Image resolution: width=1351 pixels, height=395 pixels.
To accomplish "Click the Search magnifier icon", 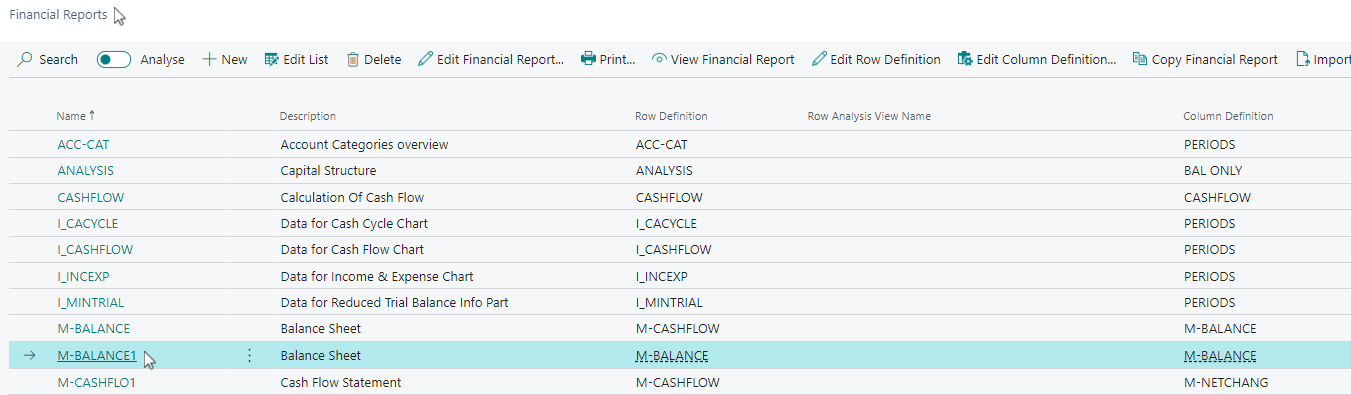I will click(x=25, y=60).
